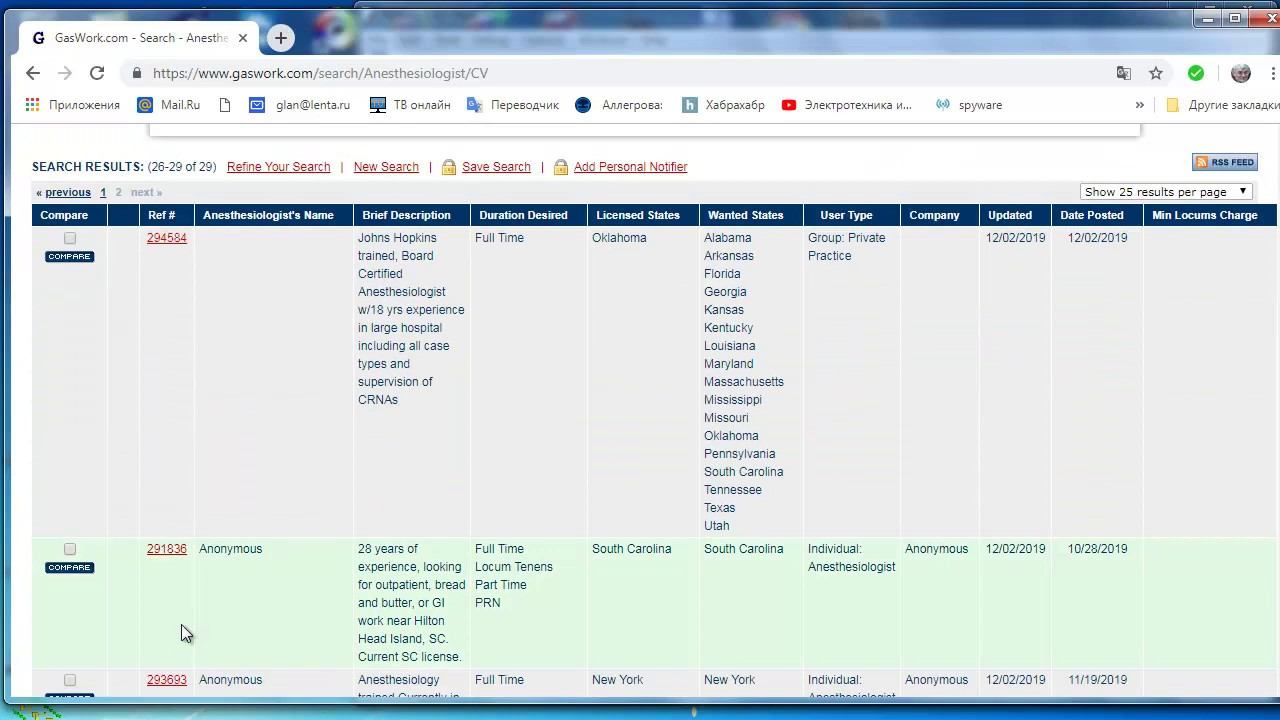Go back with the browser back arrow
Image resolution: width=1280 pixels, height=720 pixels.
(33, 73)
